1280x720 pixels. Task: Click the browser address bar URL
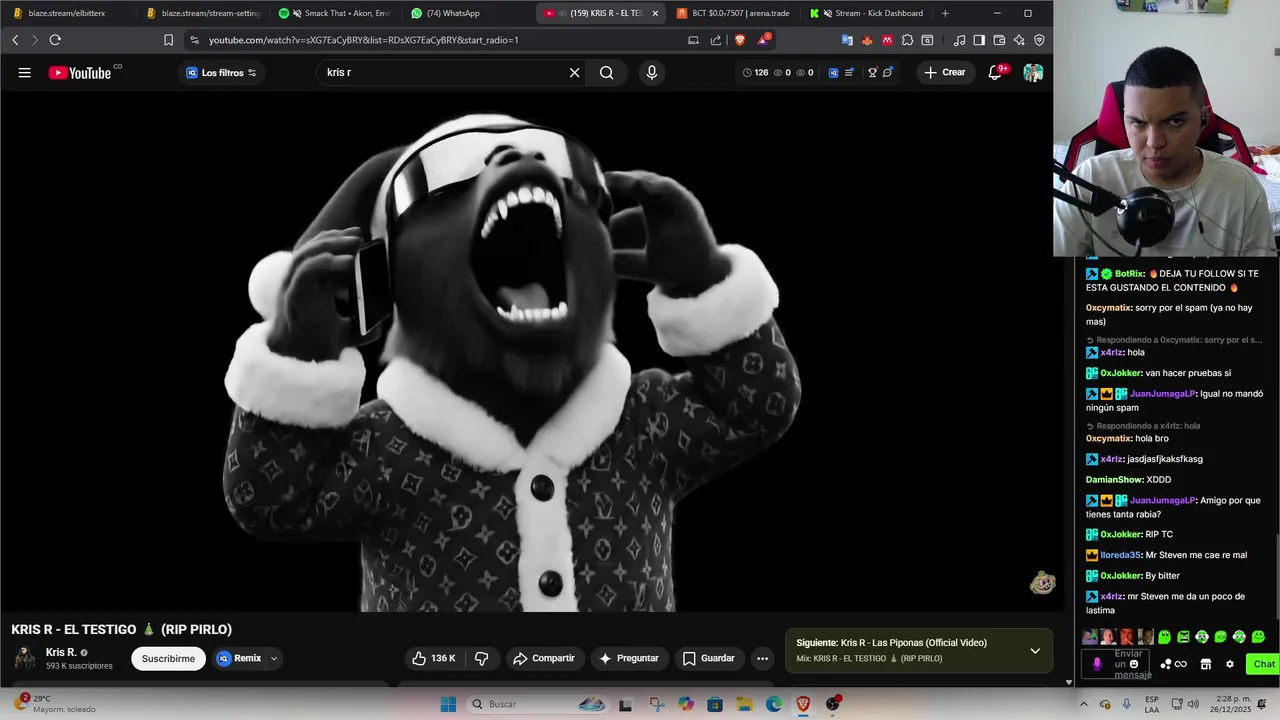click(x=363, y=40)
